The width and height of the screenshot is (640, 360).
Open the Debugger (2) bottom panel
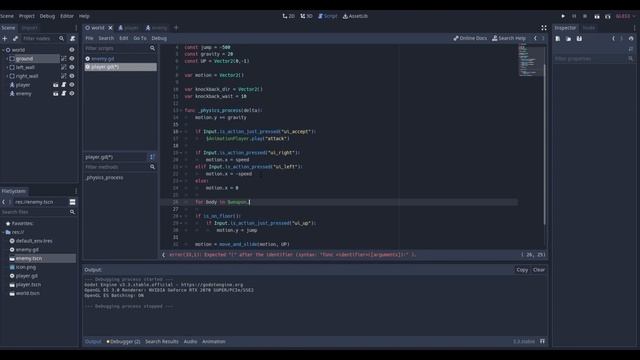pos(123,342)
